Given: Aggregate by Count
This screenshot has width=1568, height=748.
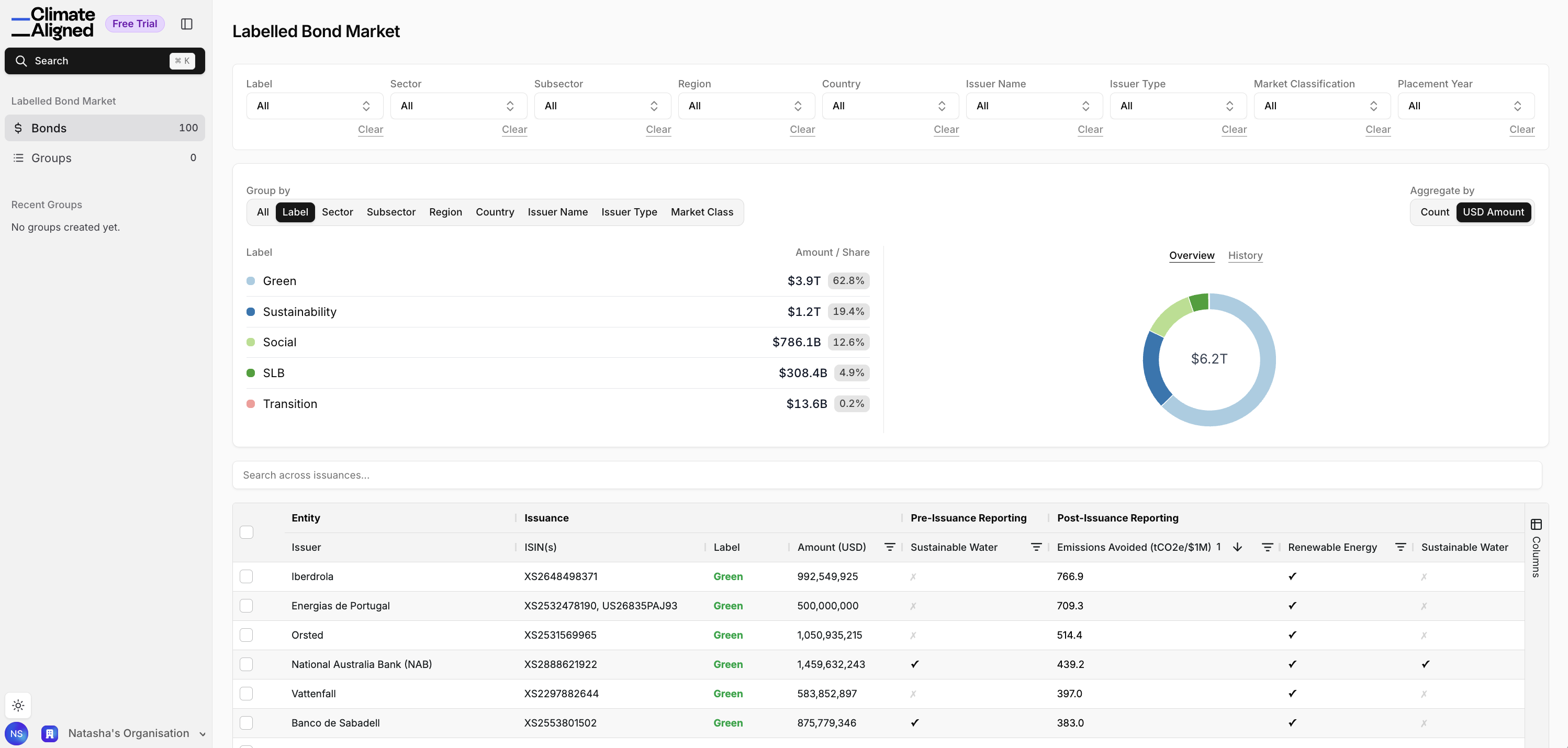Looking at the screenshot, I should [x=1434, y=212].
